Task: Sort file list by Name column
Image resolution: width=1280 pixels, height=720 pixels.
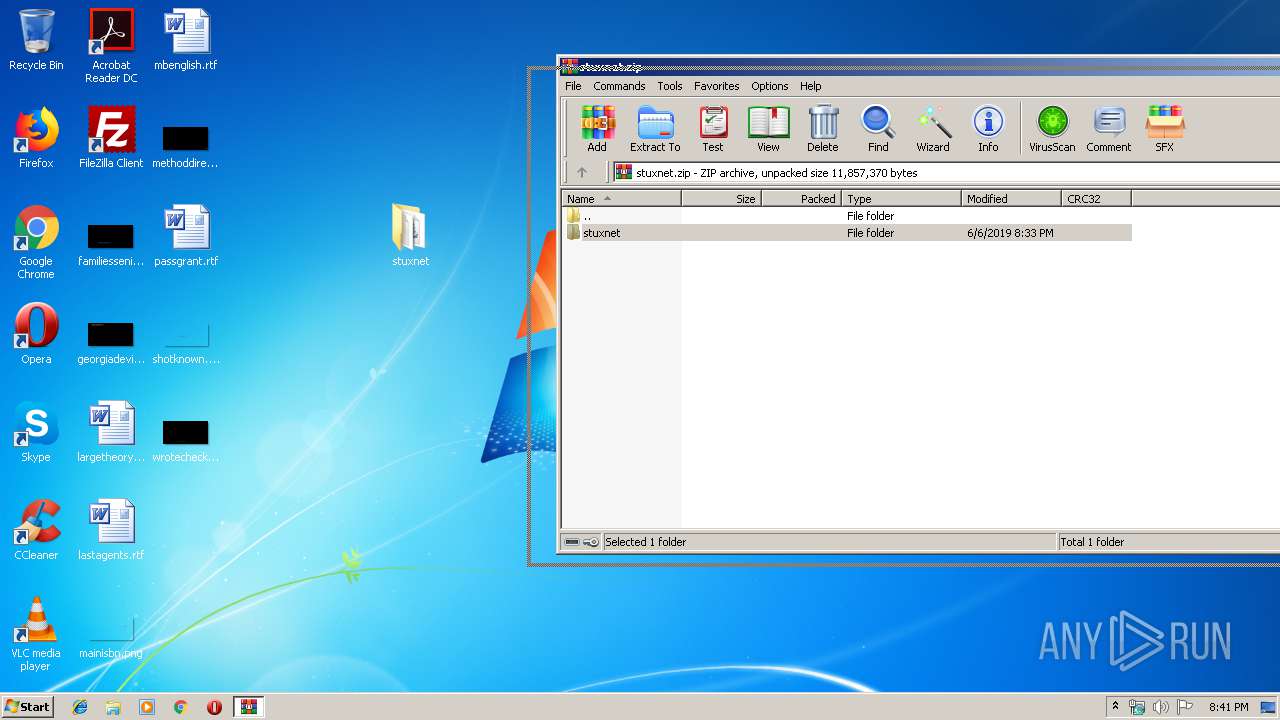Action: tap(621, 199)
